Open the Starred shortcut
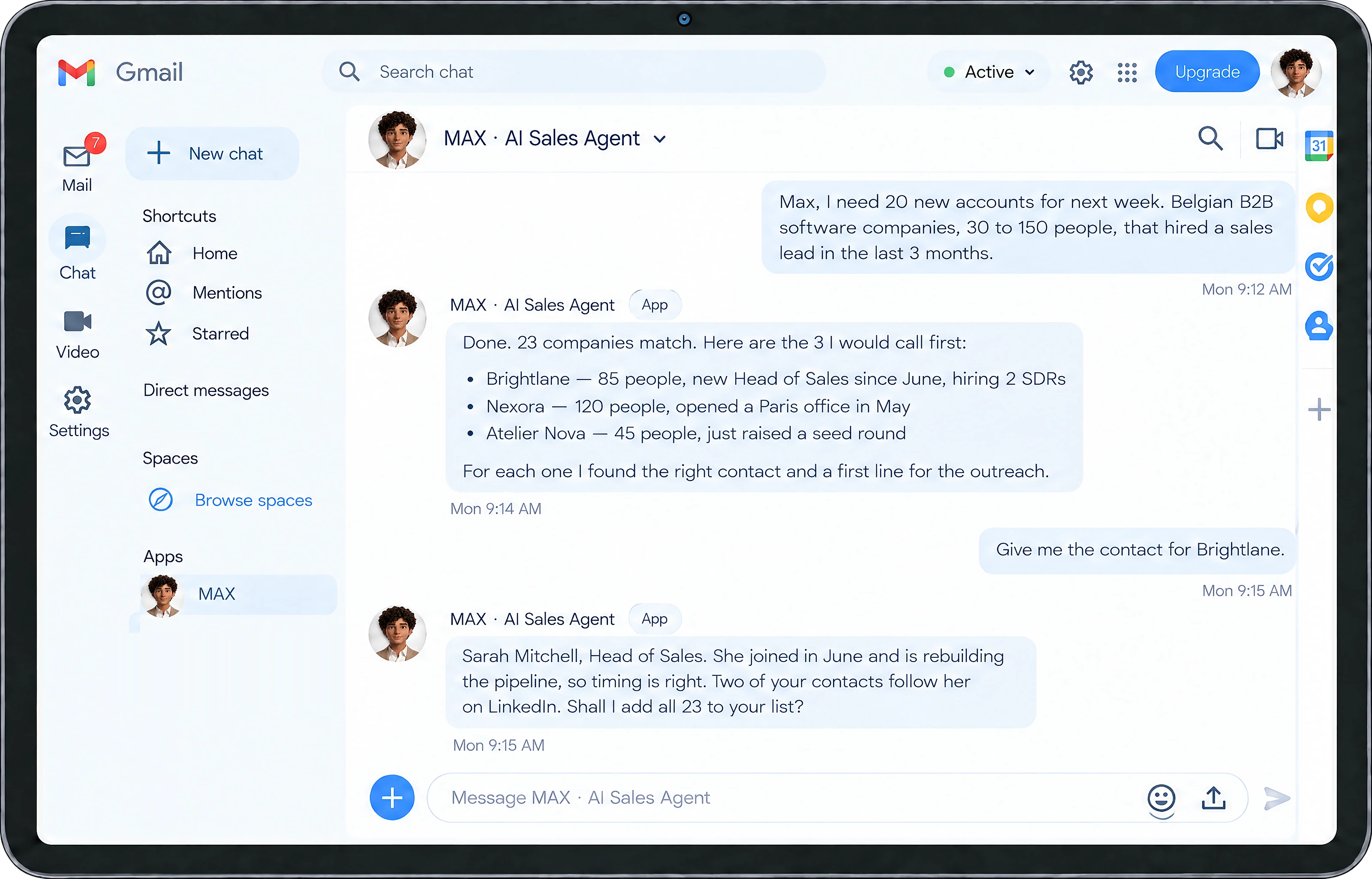 point(198,334)
